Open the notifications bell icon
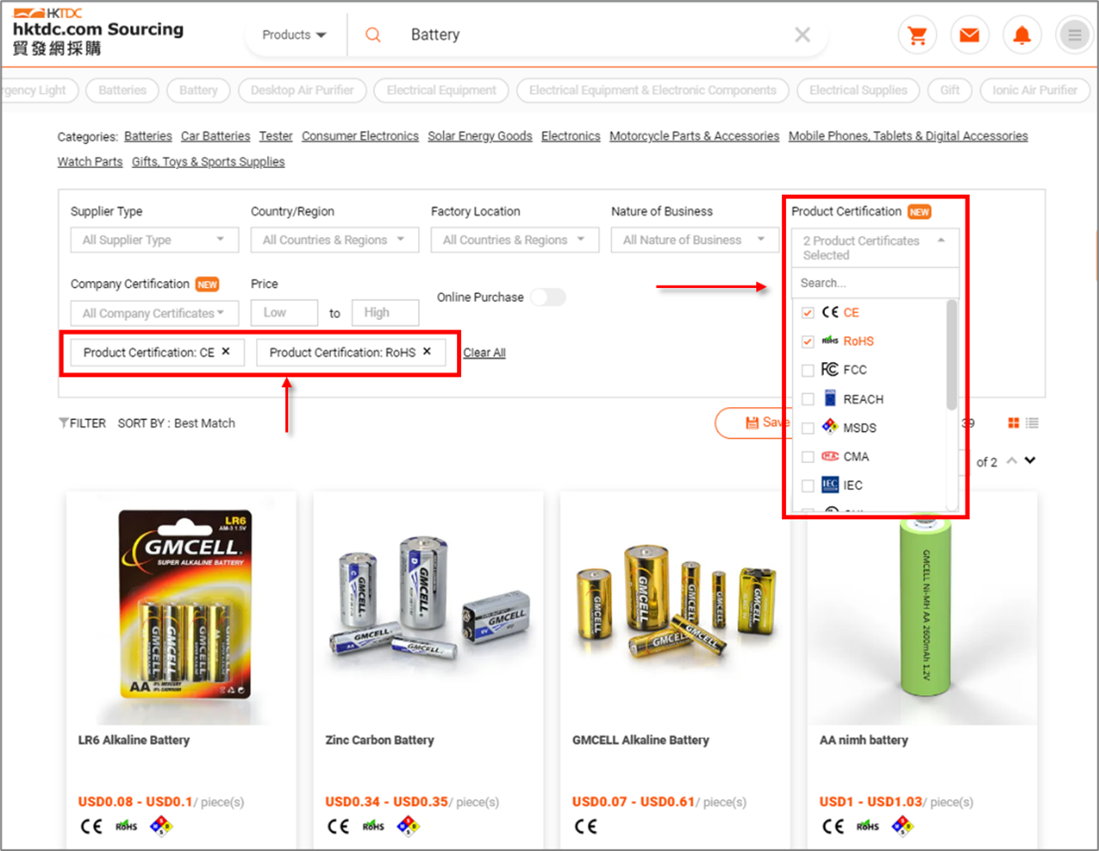This screenshot has height=851, width=1099. point(1022,35)
